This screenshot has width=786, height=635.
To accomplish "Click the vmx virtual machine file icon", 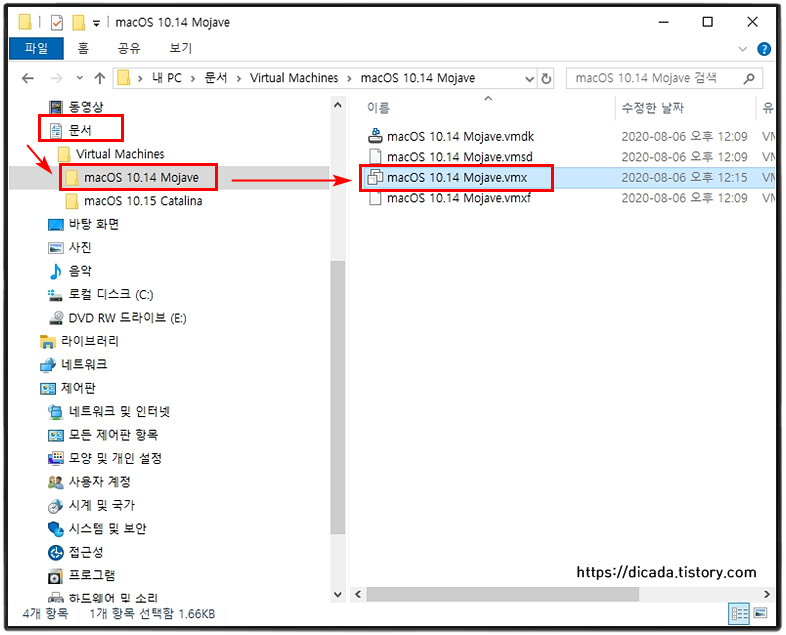I will pos(375,177).
